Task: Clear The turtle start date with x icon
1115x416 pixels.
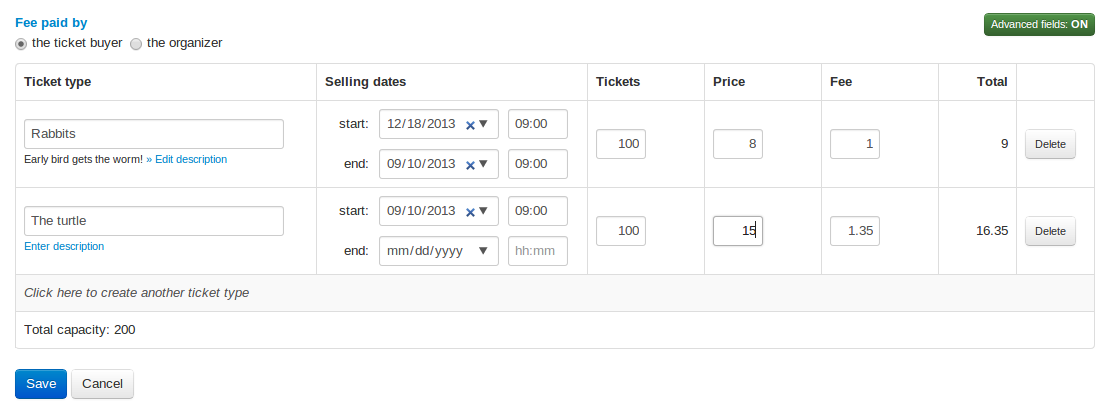Action: pos(470,212)
